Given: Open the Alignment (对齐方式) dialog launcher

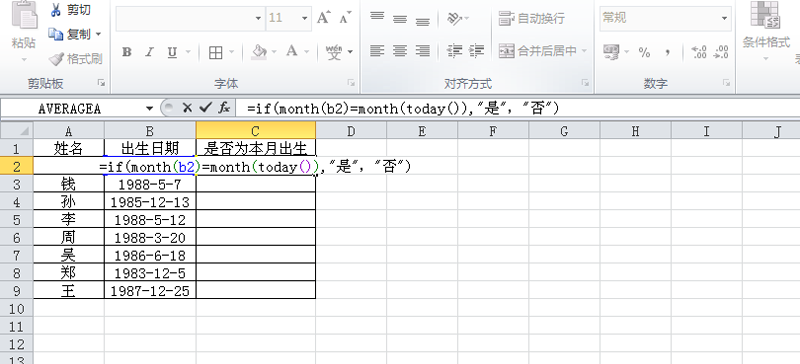Looking at the screenshot, I should [585, 83].
